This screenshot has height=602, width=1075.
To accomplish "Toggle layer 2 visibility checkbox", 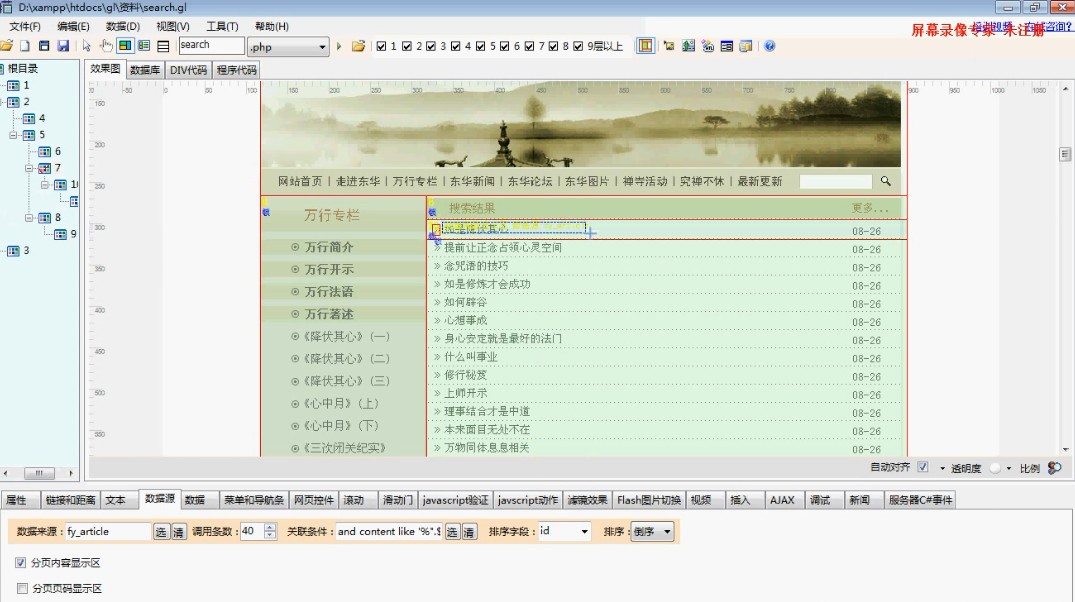I will (x=407, y=47).
